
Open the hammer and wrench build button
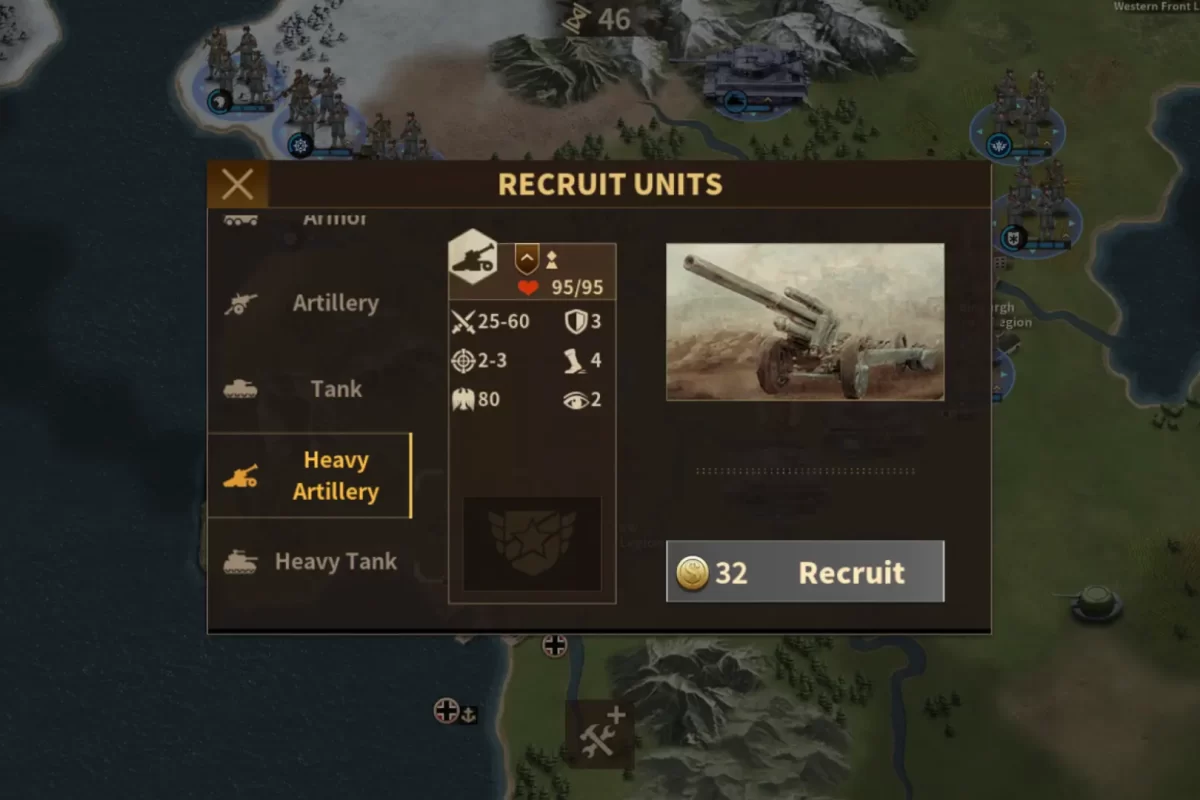click(x=599, y=734)
